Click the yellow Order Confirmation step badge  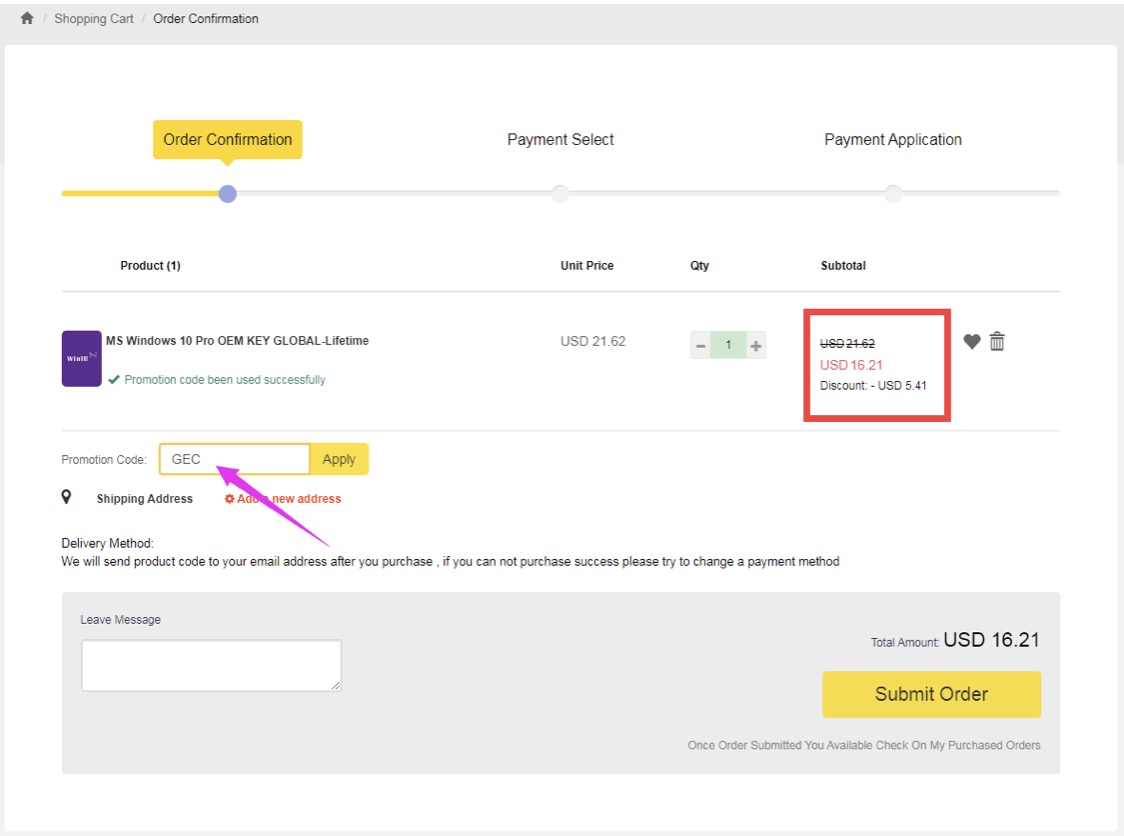tap(227, 140)
